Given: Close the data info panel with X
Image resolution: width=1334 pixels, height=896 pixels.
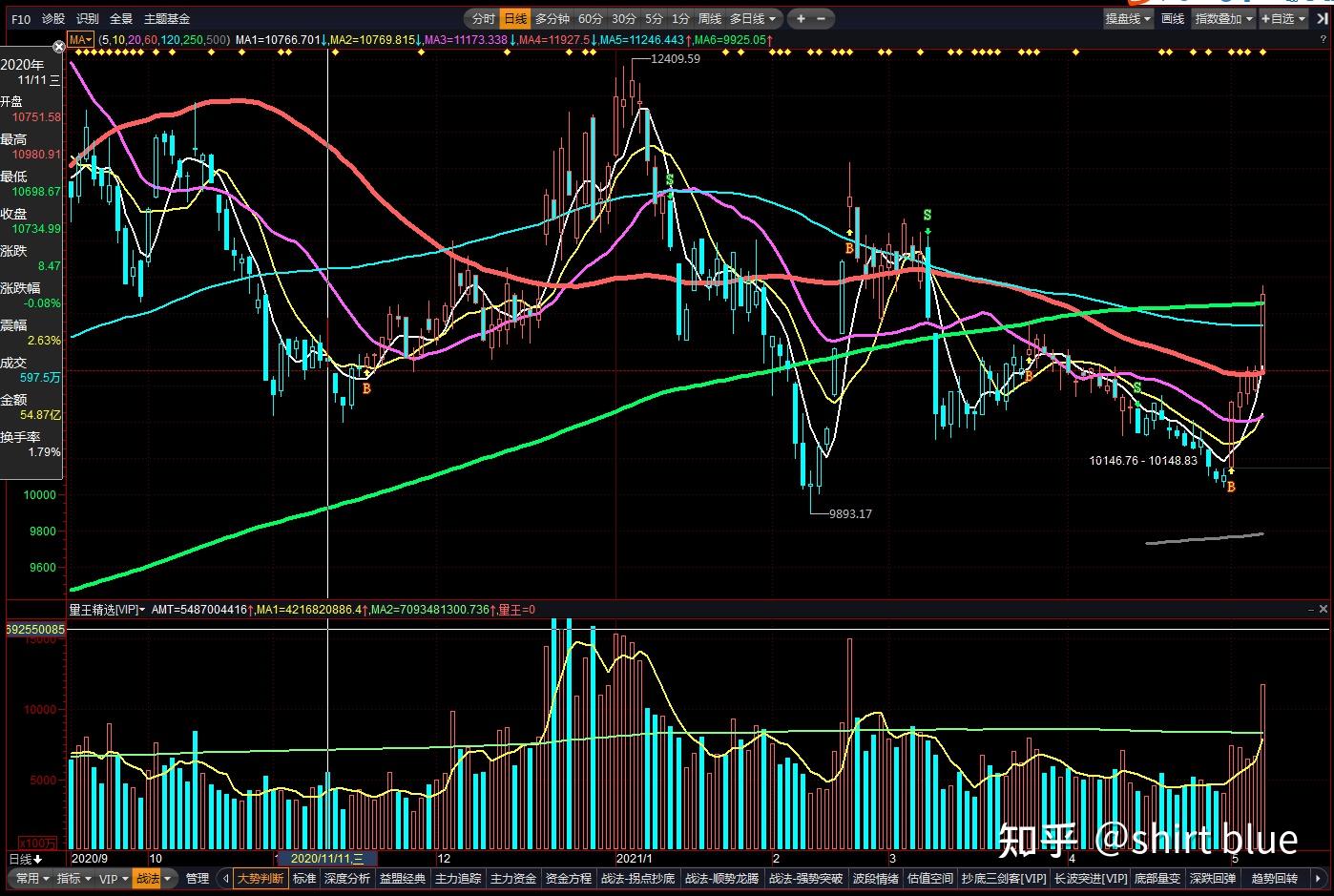Looking at the screenshot, I should [x=58, y=47].
